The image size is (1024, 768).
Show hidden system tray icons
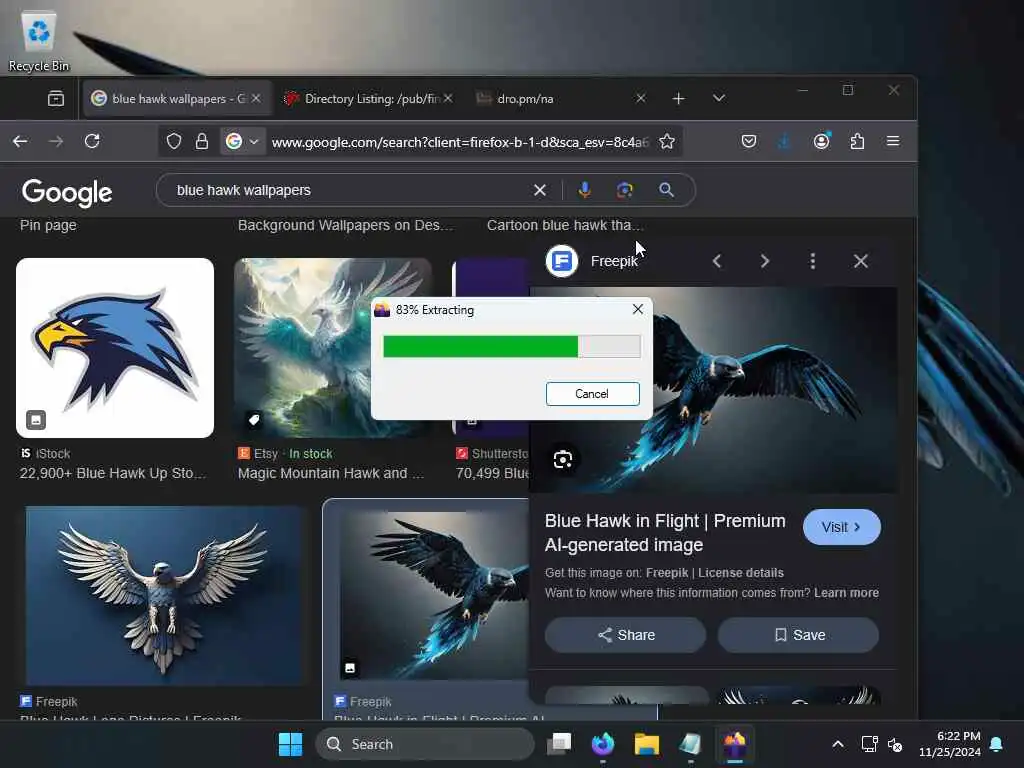[838, 744]
